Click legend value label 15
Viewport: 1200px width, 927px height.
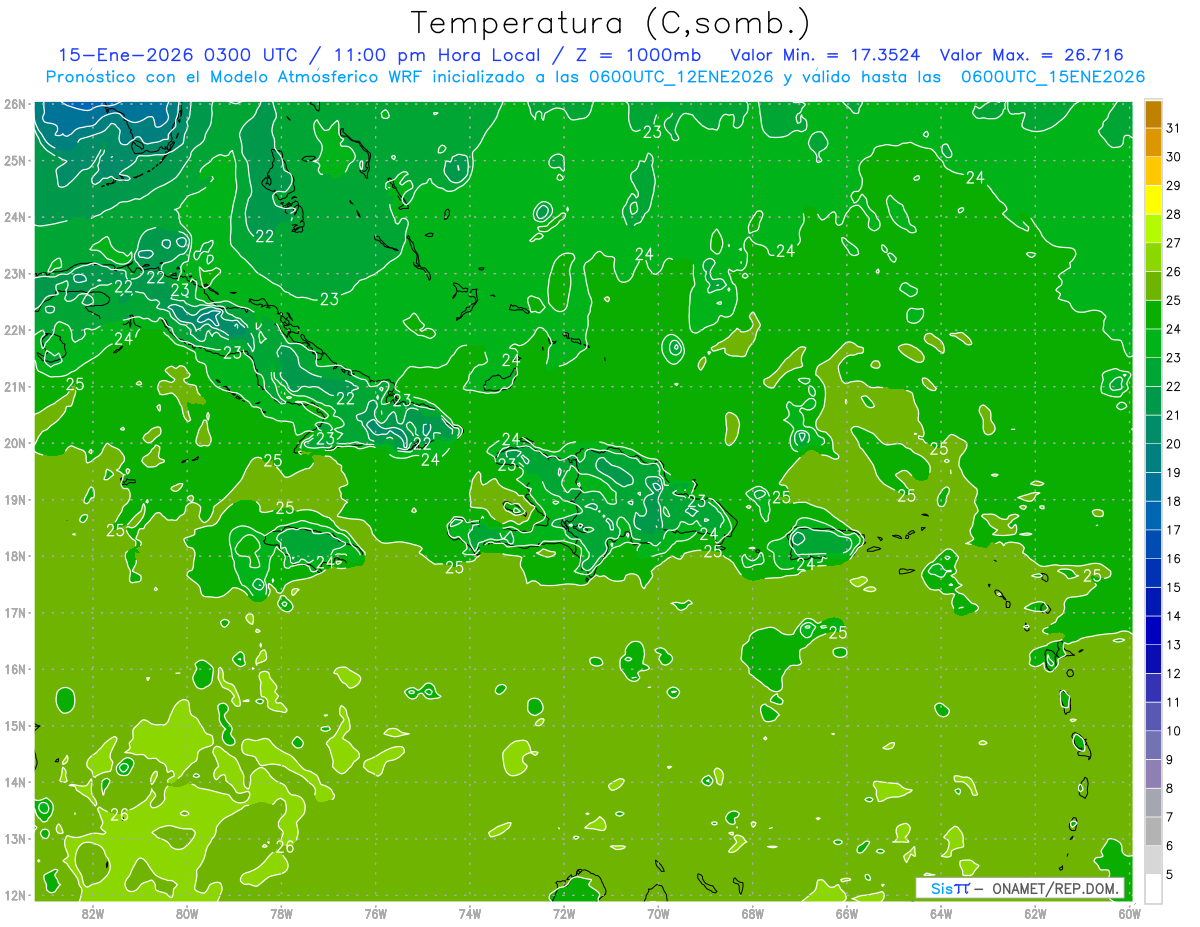(x=1173, y=587)
